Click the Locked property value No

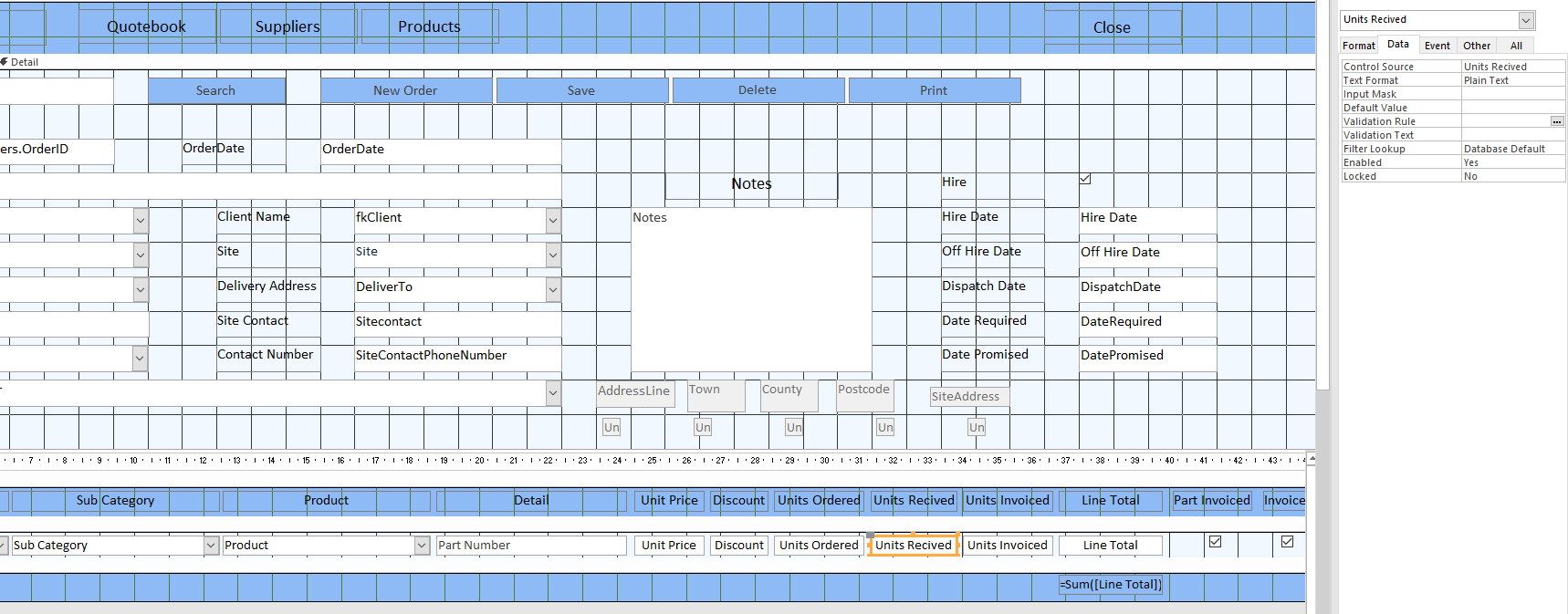coord(1513,176)
